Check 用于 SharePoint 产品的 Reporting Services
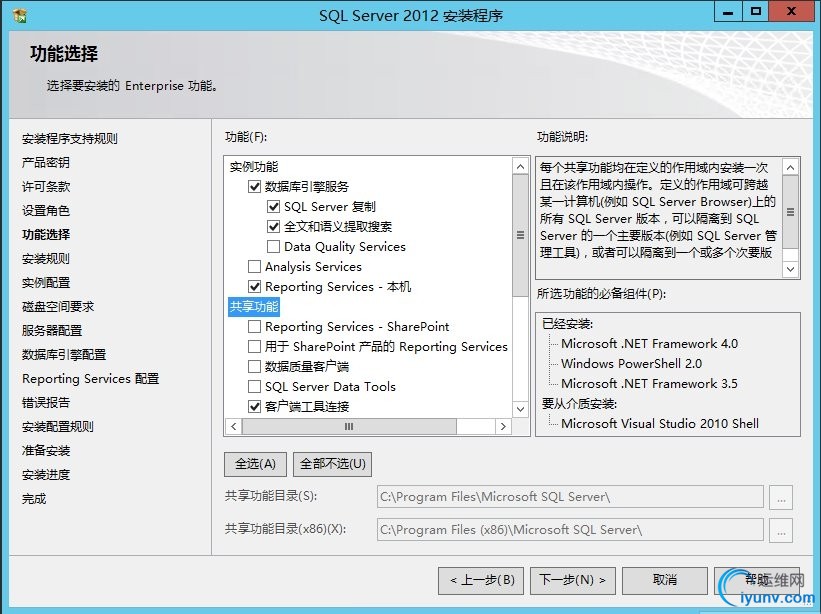 (254, 347)
